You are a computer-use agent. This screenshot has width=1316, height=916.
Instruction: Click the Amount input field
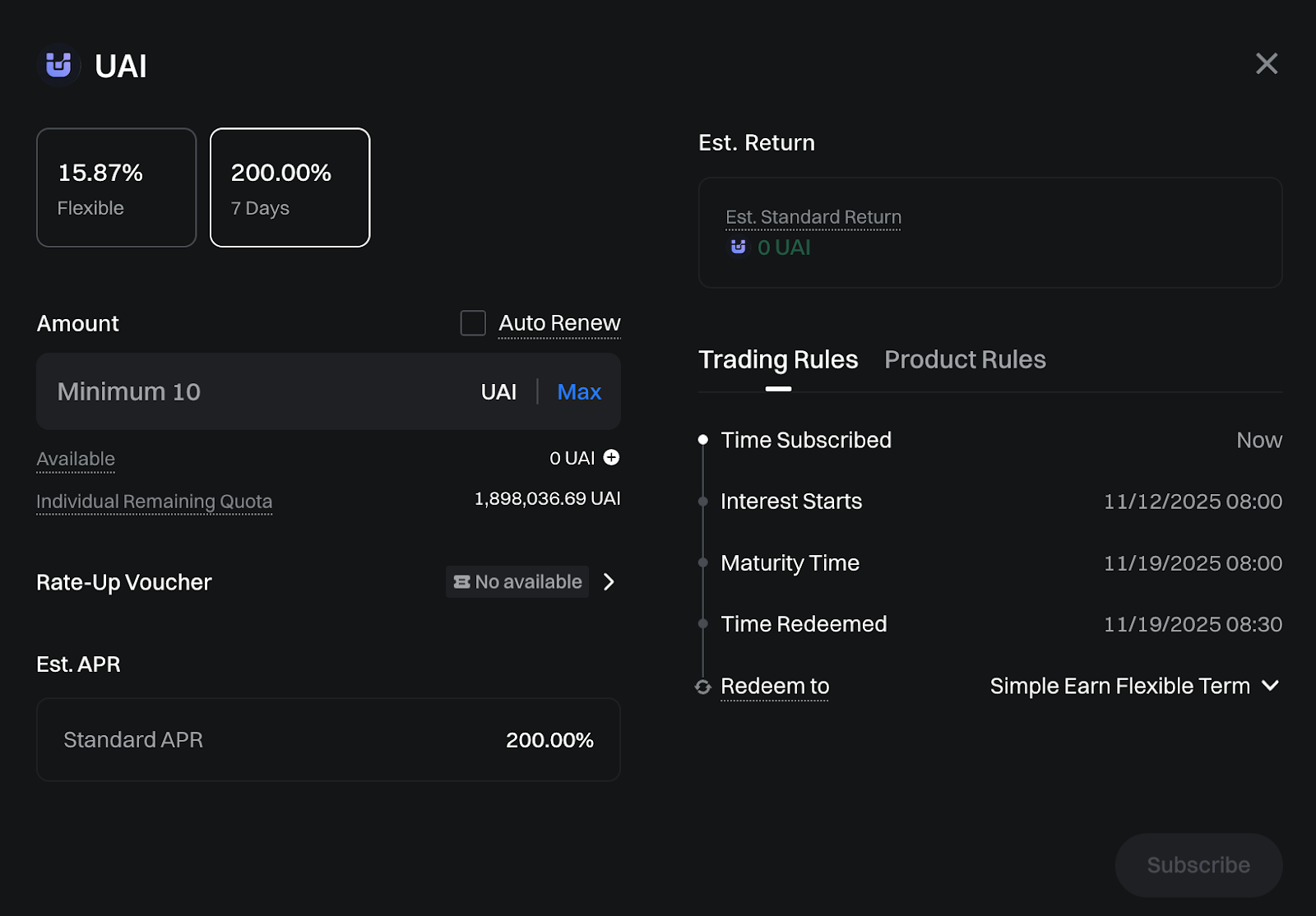click(x=255, y=391)
